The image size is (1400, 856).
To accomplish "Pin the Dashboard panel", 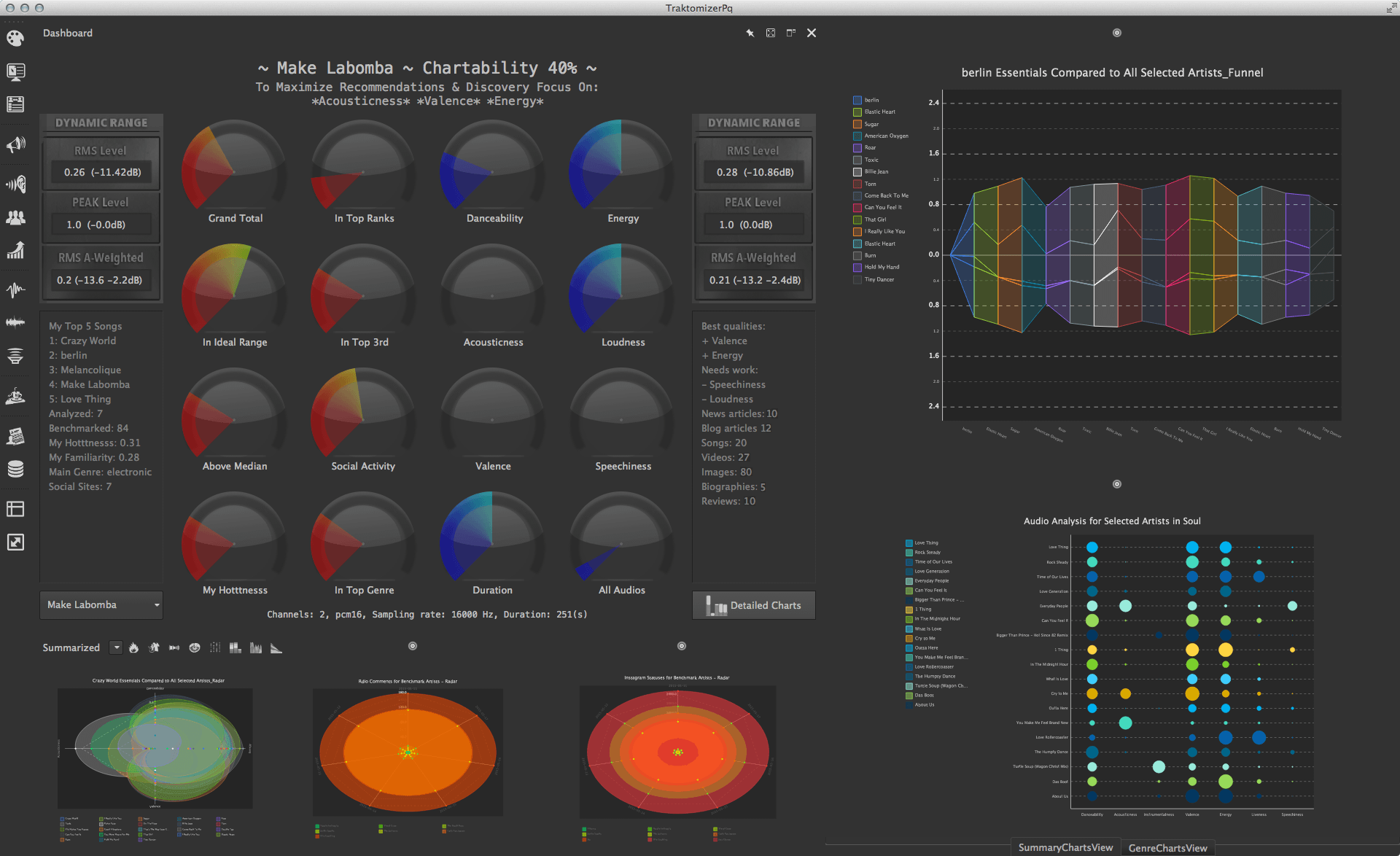I will pyautogui.click(x=750, y=33).
